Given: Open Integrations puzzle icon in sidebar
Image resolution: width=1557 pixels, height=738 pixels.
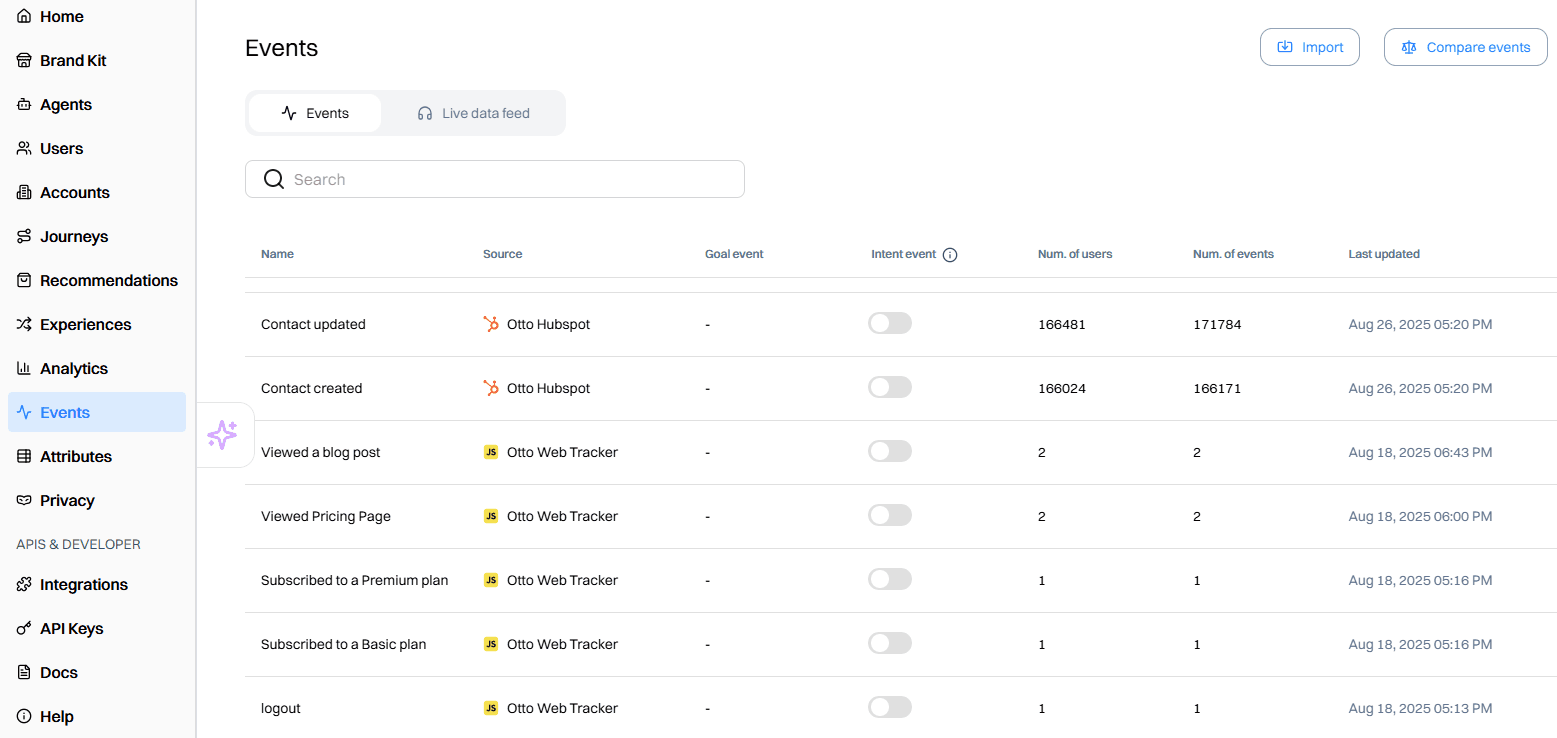Looking at the screenshot, I should coord(25,585).
